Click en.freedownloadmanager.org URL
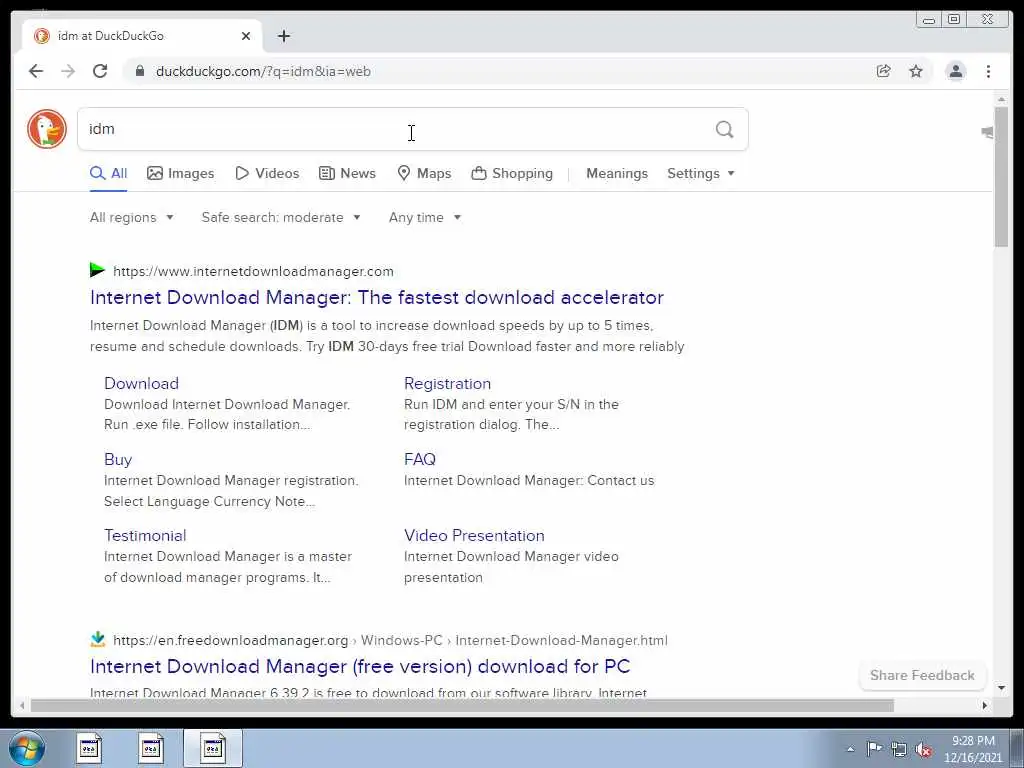The height and width of the screenshot is (768, 1024). point(231,640)
